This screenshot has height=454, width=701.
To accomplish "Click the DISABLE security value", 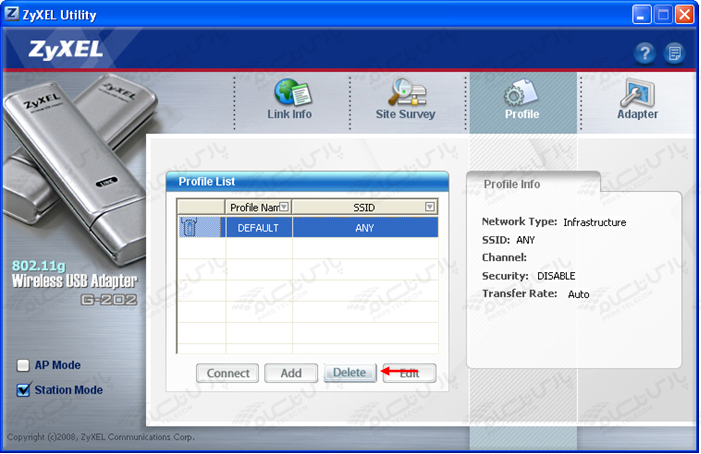I will 556,276.
